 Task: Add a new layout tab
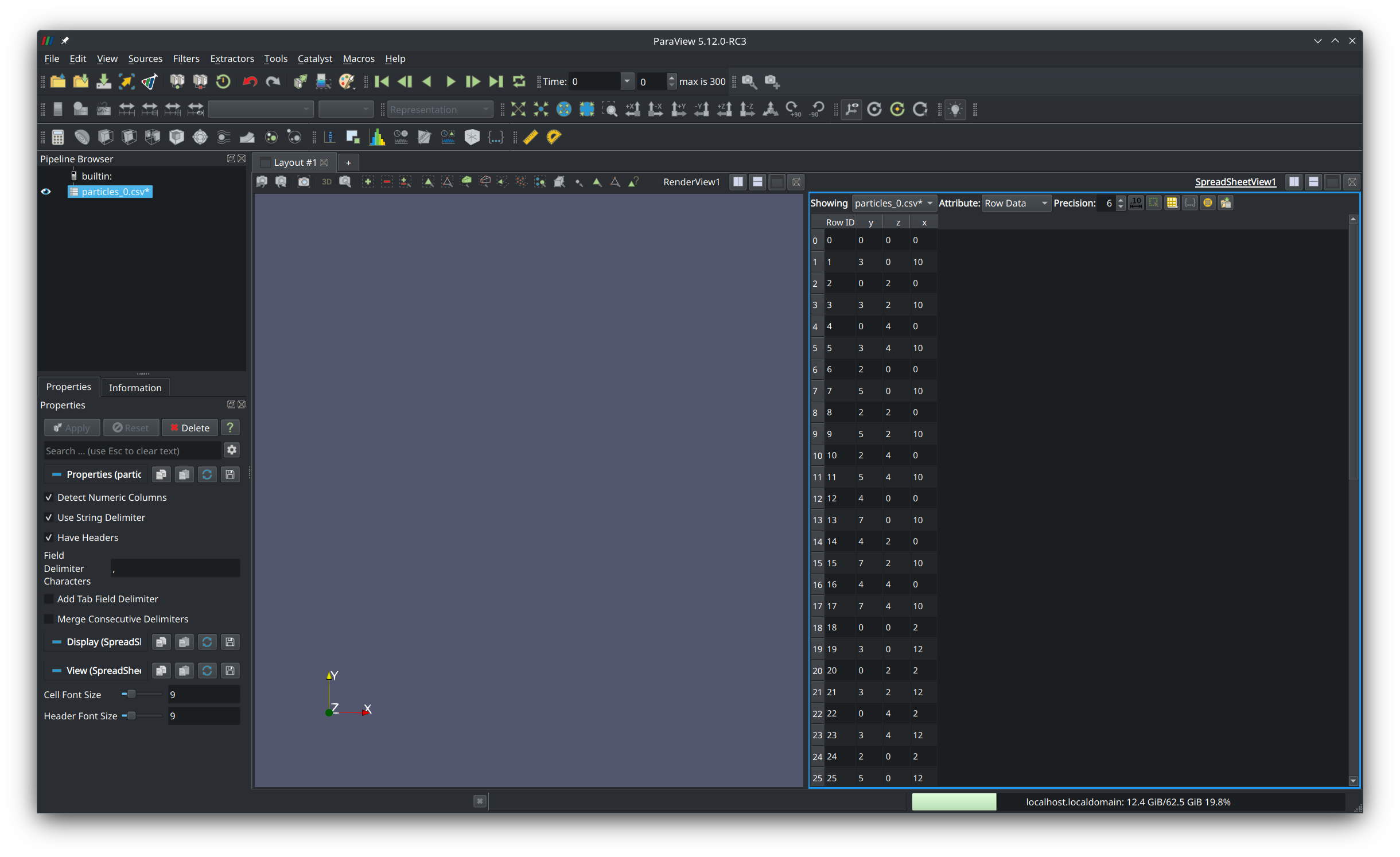pos(348,163)
